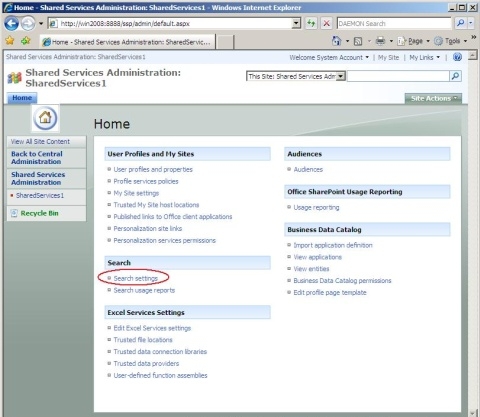Open the Search settings link
This screenshot has width=480, height=417.
click(x=136, y=278)
